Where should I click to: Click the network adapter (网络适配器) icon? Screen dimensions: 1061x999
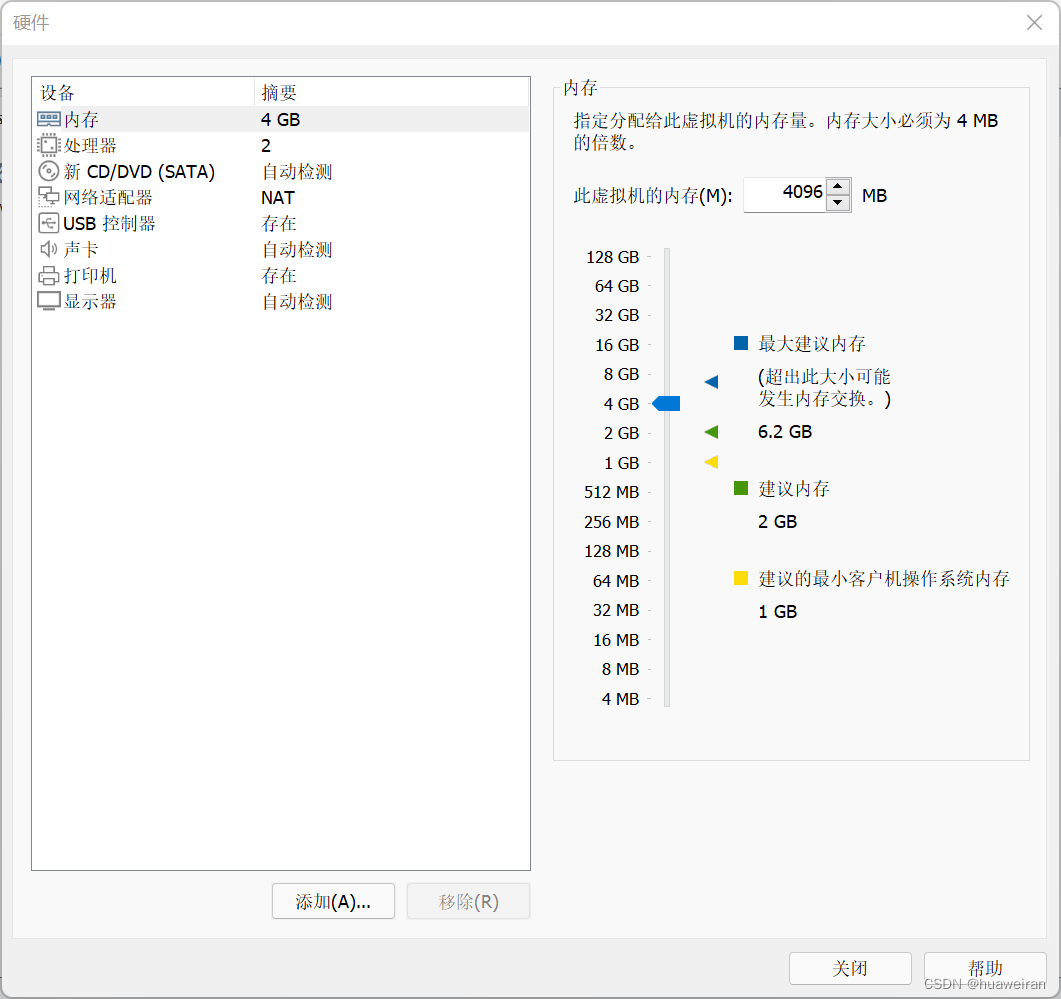pos(49,197)
